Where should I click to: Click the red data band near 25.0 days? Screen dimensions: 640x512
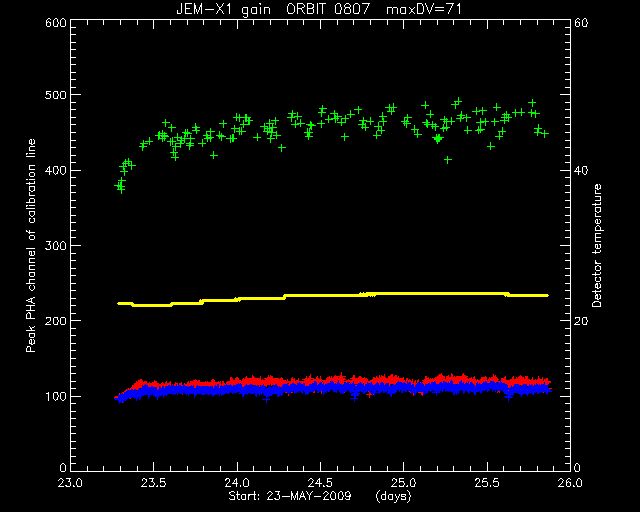[x=404, y=380]
